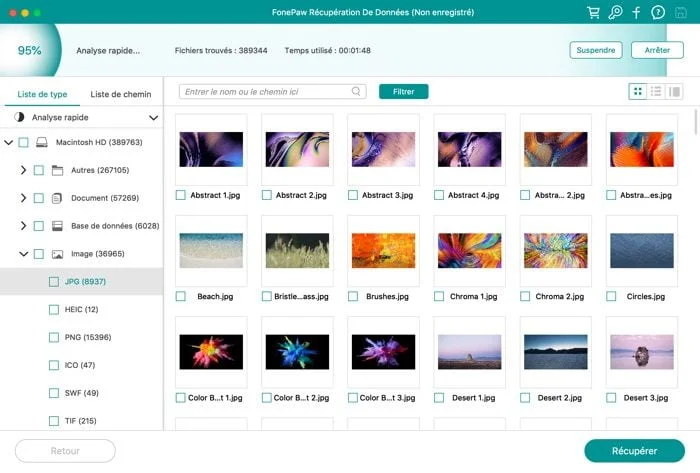Open the Analyse rapide dropdown
The image size is (700, 473).
pyautogui.click(x=153, y=118)
